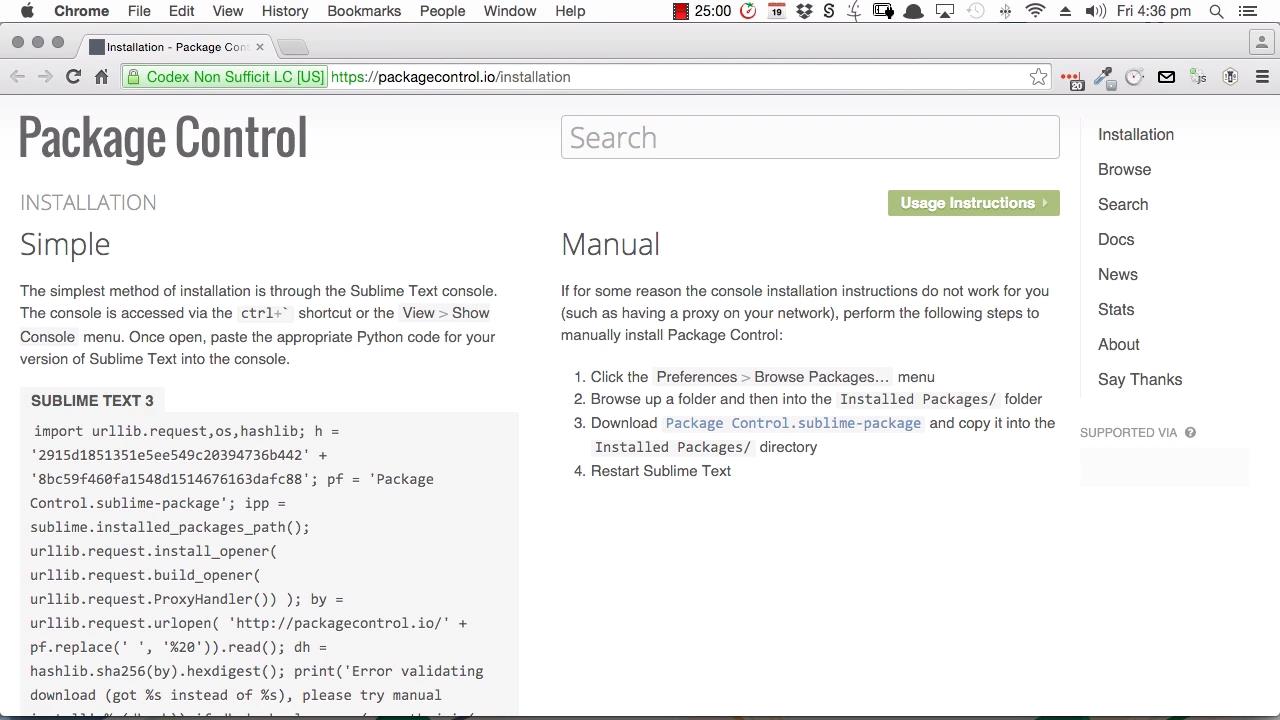Open the Stats sidebar link
Image resolution: width=1280 pixels, height=720 pixels.
point(1116,309)
